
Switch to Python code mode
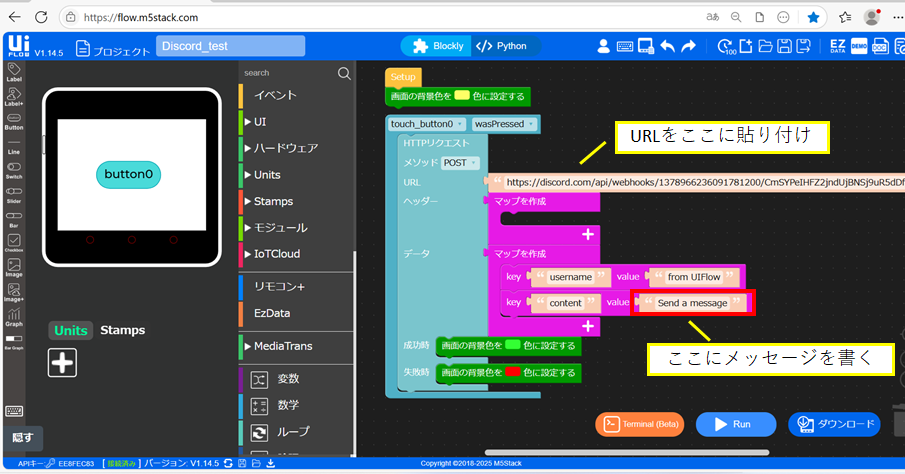[x=501, y=46]
